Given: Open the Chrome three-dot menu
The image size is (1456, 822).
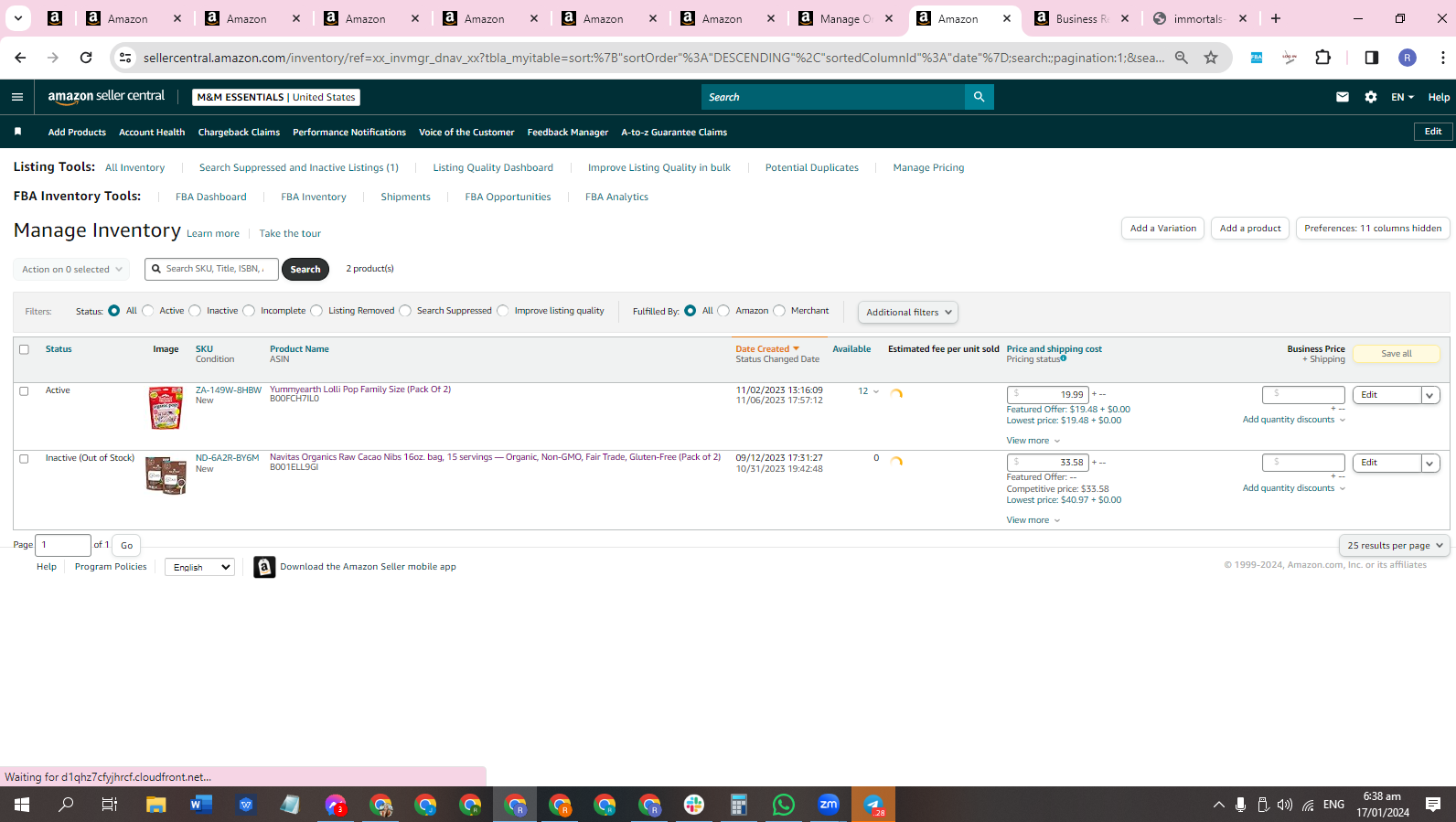Looking at the screenshot, I should [x=1442, y=58].
